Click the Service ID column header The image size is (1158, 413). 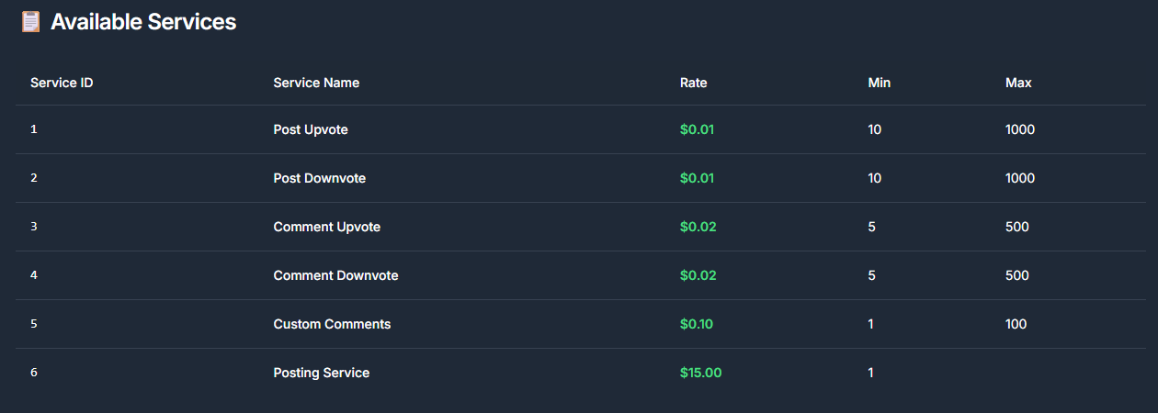point(61,83)
